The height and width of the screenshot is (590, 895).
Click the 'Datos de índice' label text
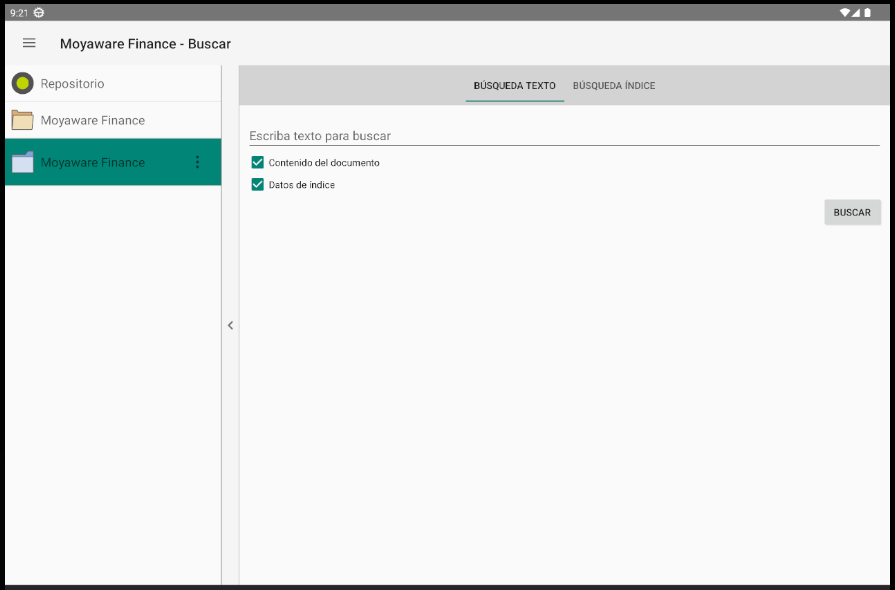(301, 185)
